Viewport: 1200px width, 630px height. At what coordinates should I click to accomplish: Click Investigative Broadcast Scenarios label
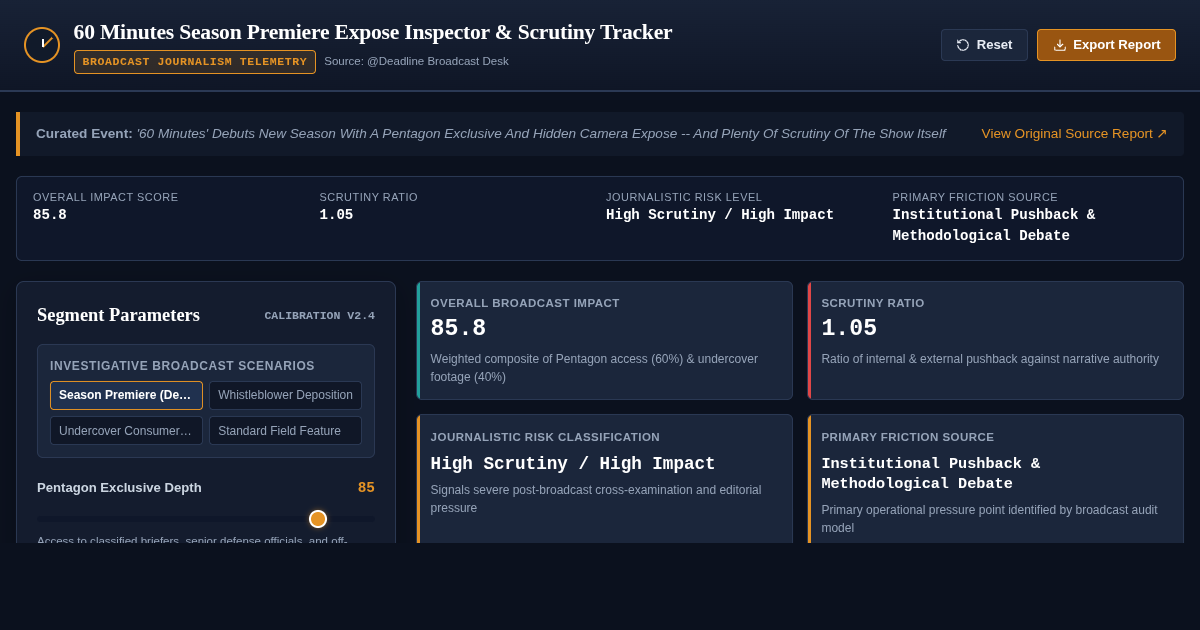(182, 366)
